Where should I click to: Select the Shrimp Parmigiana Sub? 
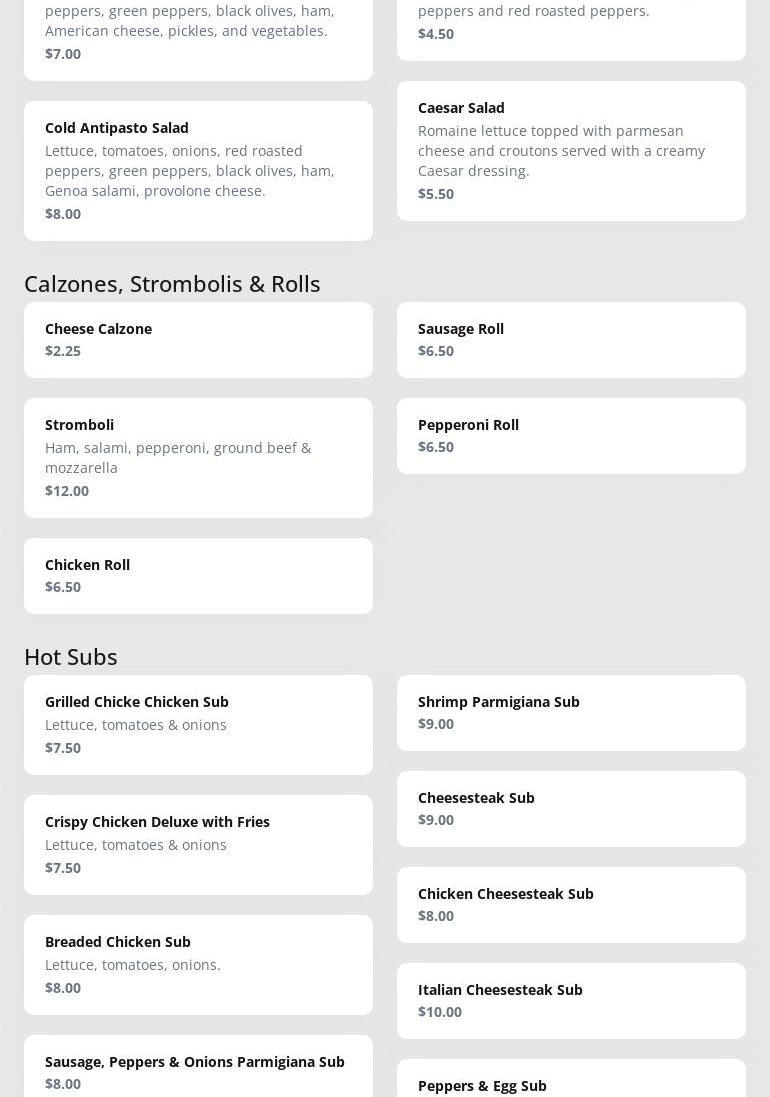(x=571, y=712)
